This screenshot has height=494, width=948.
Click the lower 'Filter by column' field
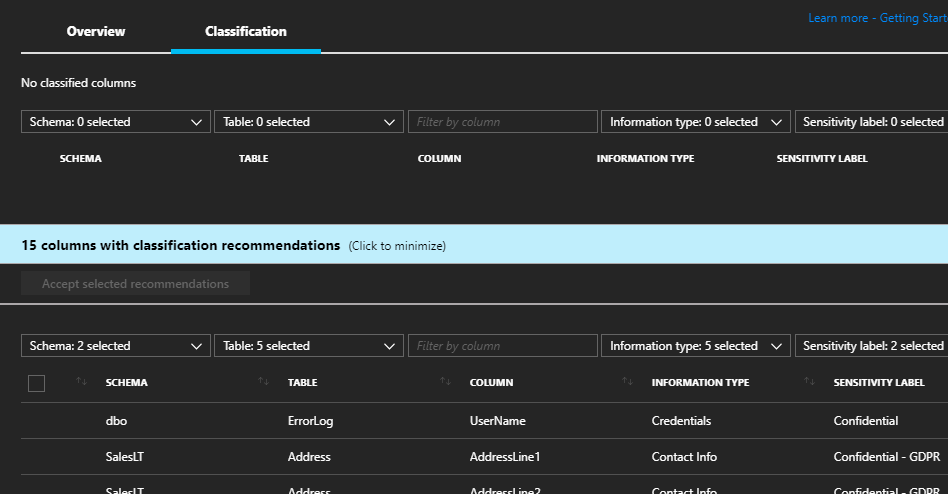[502, 346]
